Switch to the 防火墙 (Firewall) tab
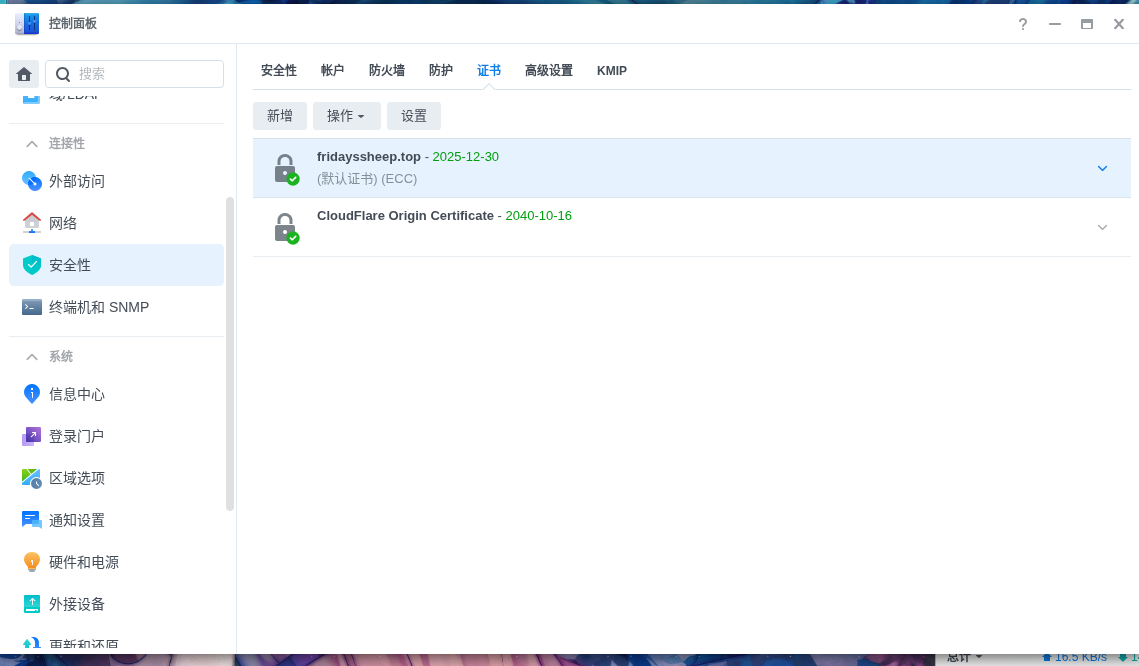 coord(387,70)
